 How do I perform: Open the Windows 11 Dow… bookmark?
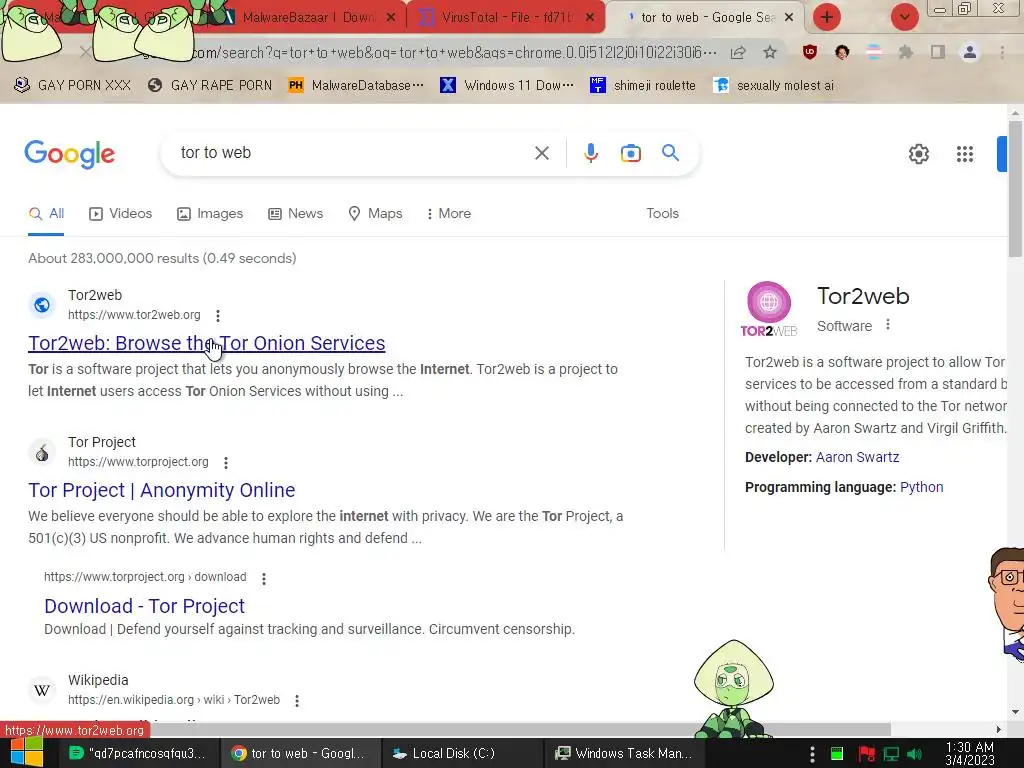[507, 85]
